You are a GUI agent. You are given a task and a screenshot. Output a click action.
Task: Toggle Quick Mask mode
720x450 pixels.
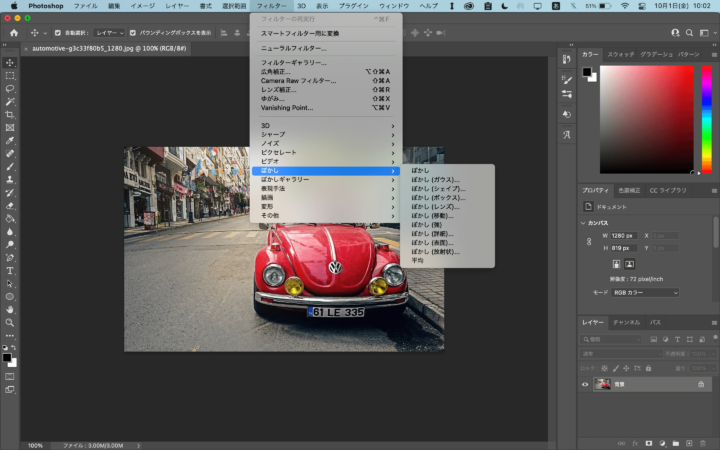(10, 377)
